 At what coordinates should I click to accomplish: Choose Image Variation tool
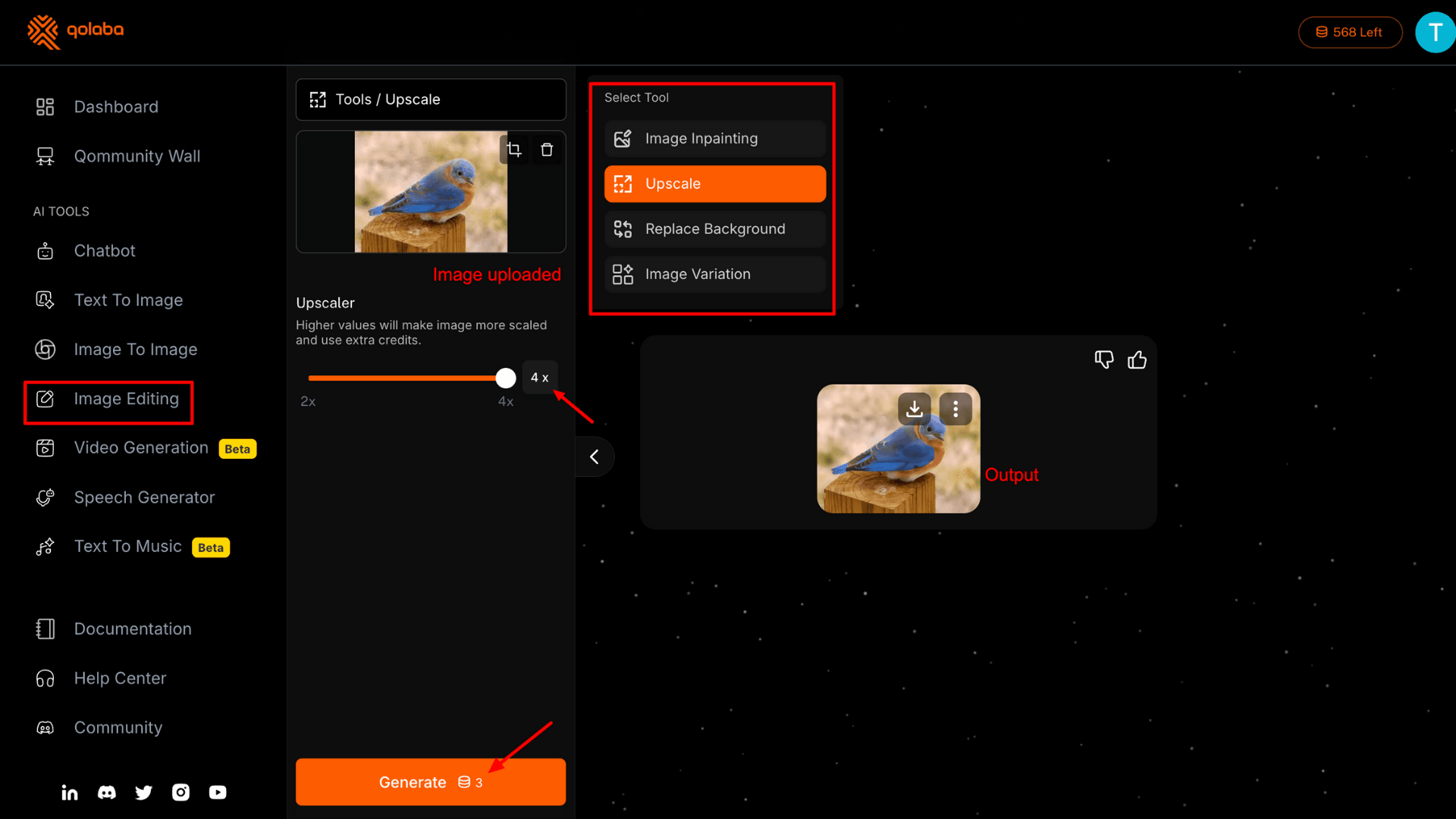(x=715, y=275)
